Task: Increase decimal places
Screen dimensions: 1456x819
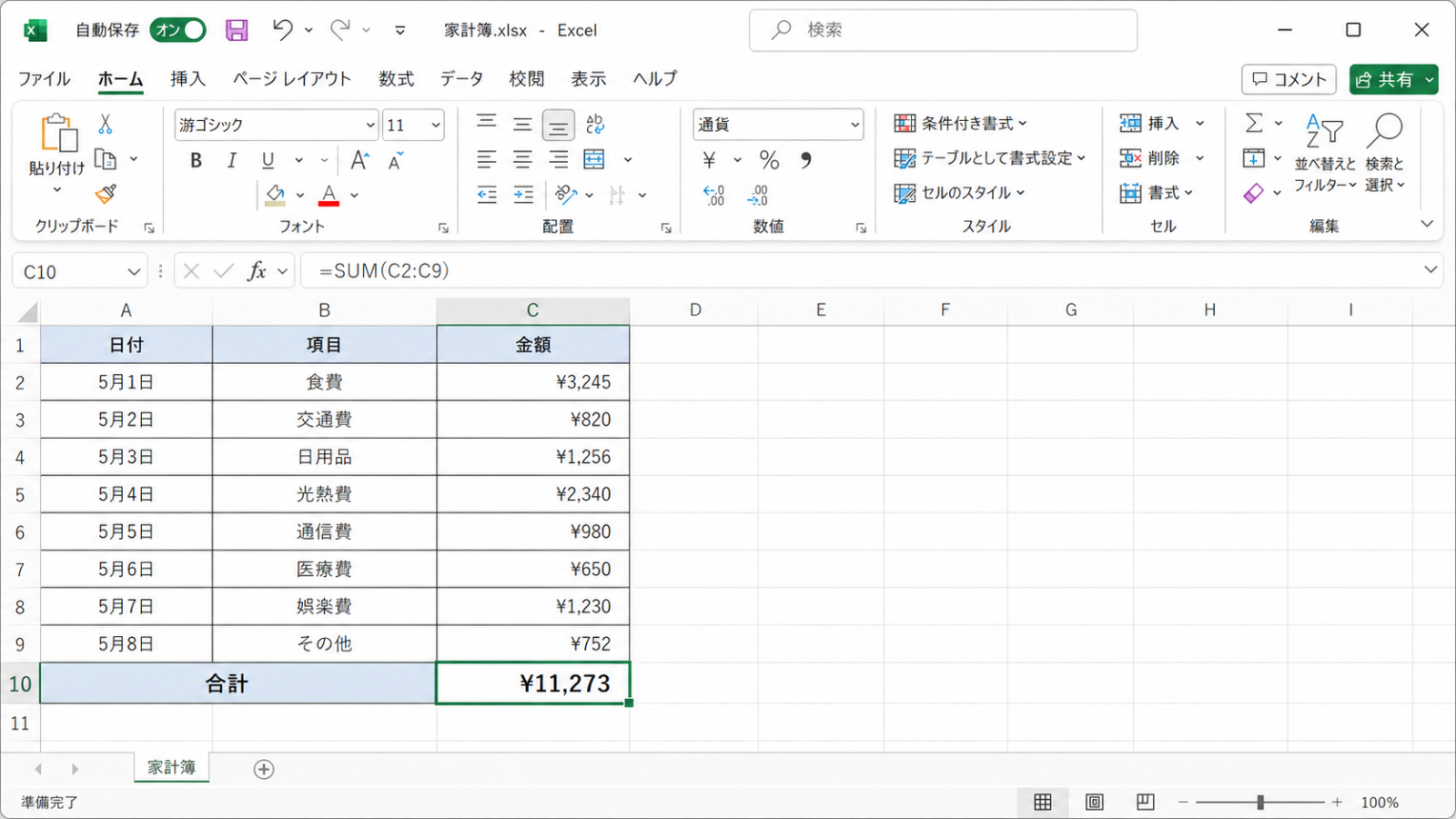Action: pyautogui.click(x=714, y=195)
